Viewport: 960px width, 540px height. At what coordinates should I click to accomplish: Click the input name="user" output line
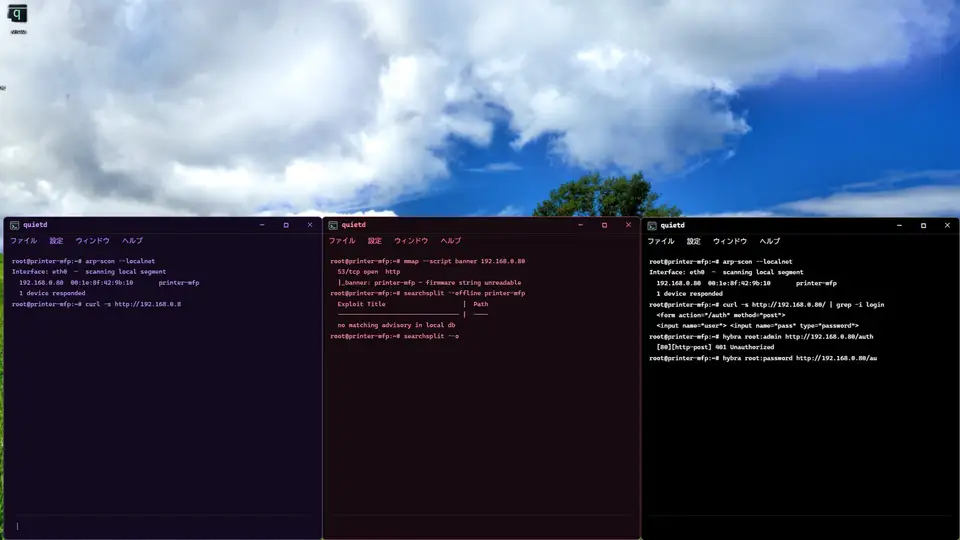(x=757, y=326)
